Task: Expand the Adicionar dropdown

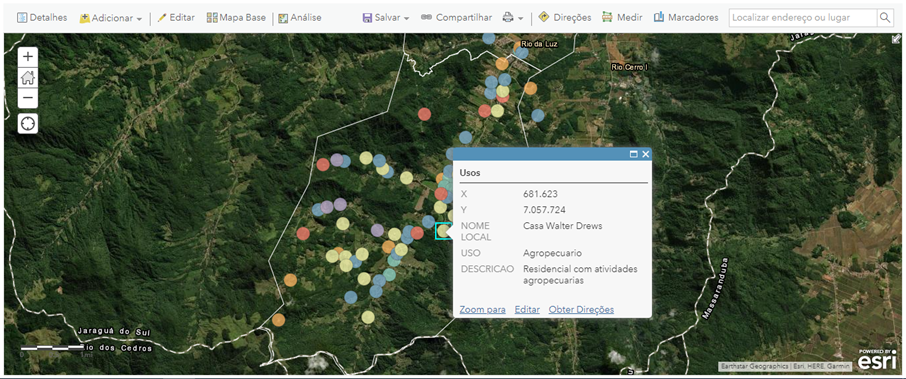Action: [x=110, y=18]
